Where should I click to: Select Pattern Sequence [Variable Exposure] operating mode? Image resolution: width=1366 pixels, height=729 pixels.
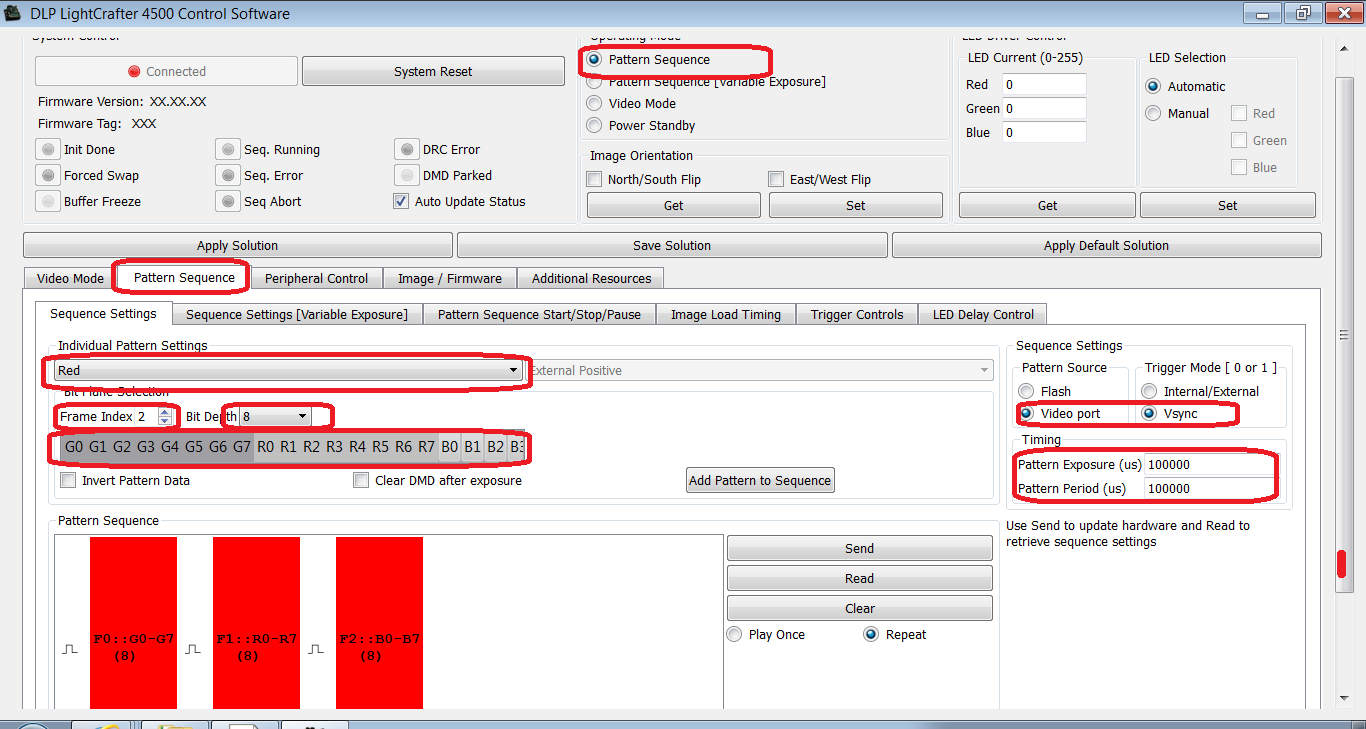(594, 82)
